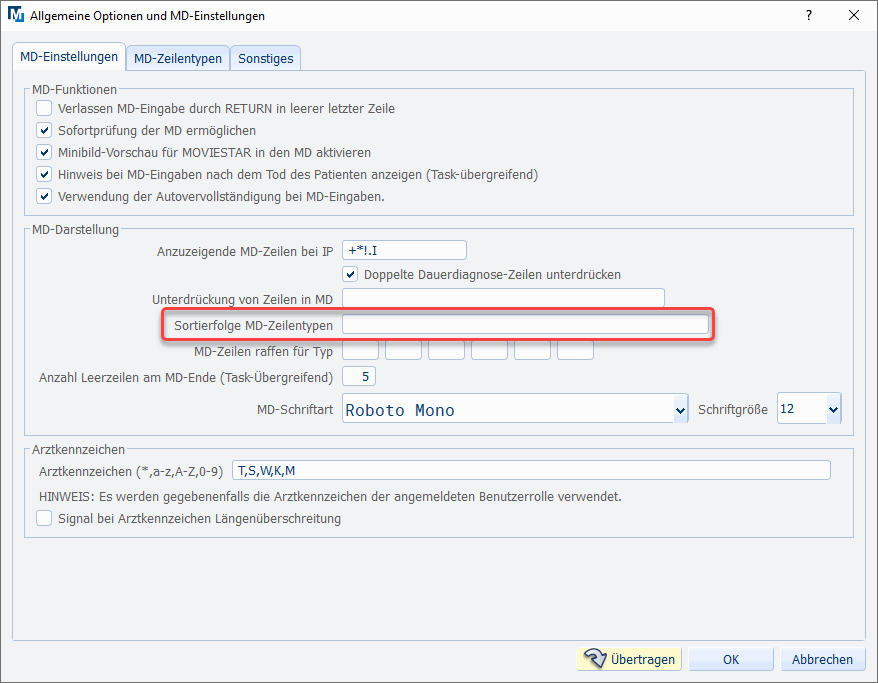The height and width of the screenshot is (683, 878).
Task: Confirm with the OK button
Action: tap(731, 659)
